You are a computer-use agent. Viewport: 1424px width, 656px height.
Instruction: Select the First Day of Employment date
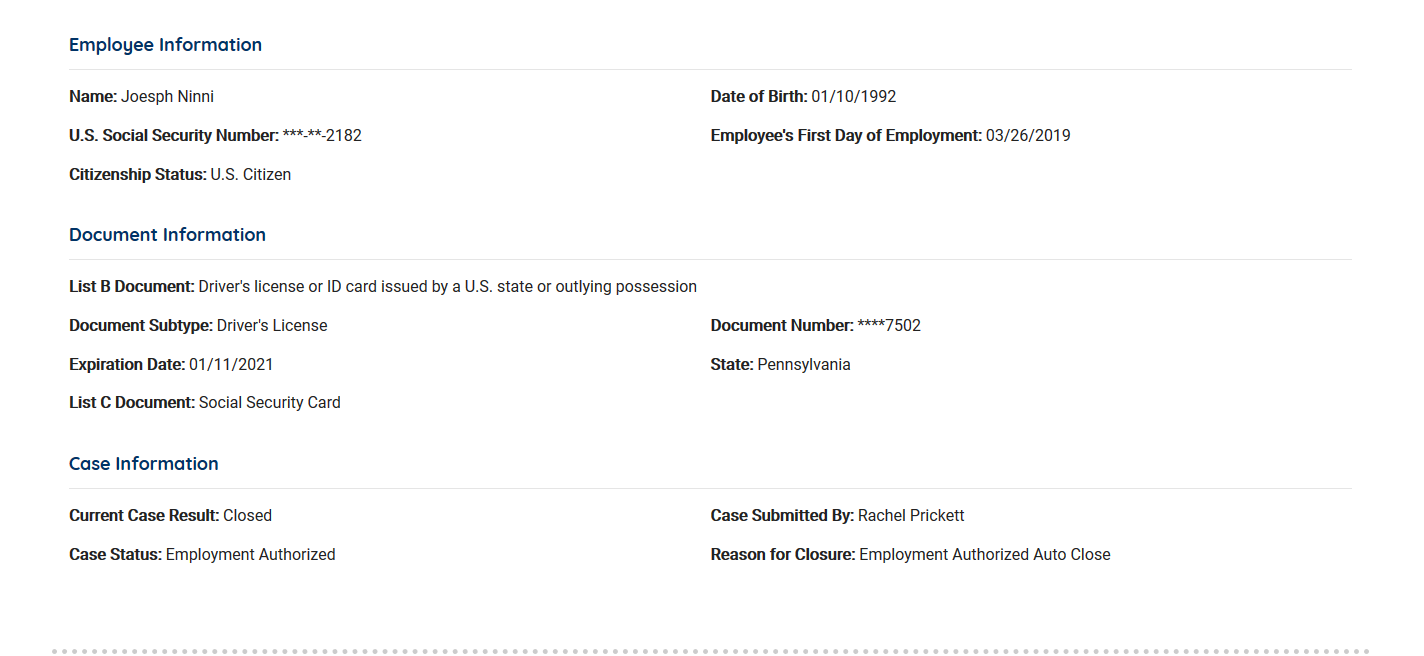(1028, 136)
